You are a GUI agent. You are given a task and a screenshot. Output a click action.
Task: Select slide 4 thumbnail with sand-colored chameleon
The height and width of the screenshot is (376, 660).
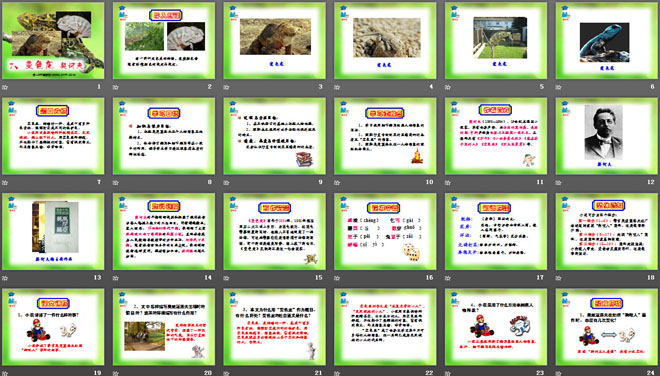tap(385, 40)
